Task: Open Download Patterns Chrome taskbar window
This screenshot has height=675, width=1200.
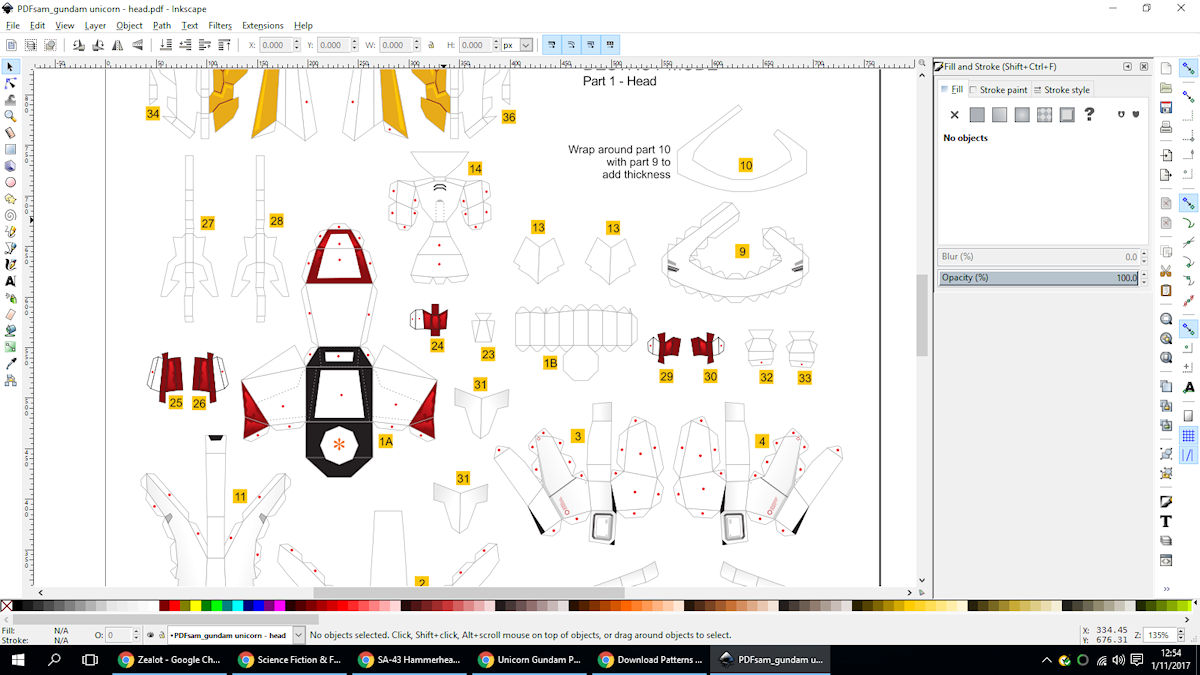Action: click(x=650, y=660)
